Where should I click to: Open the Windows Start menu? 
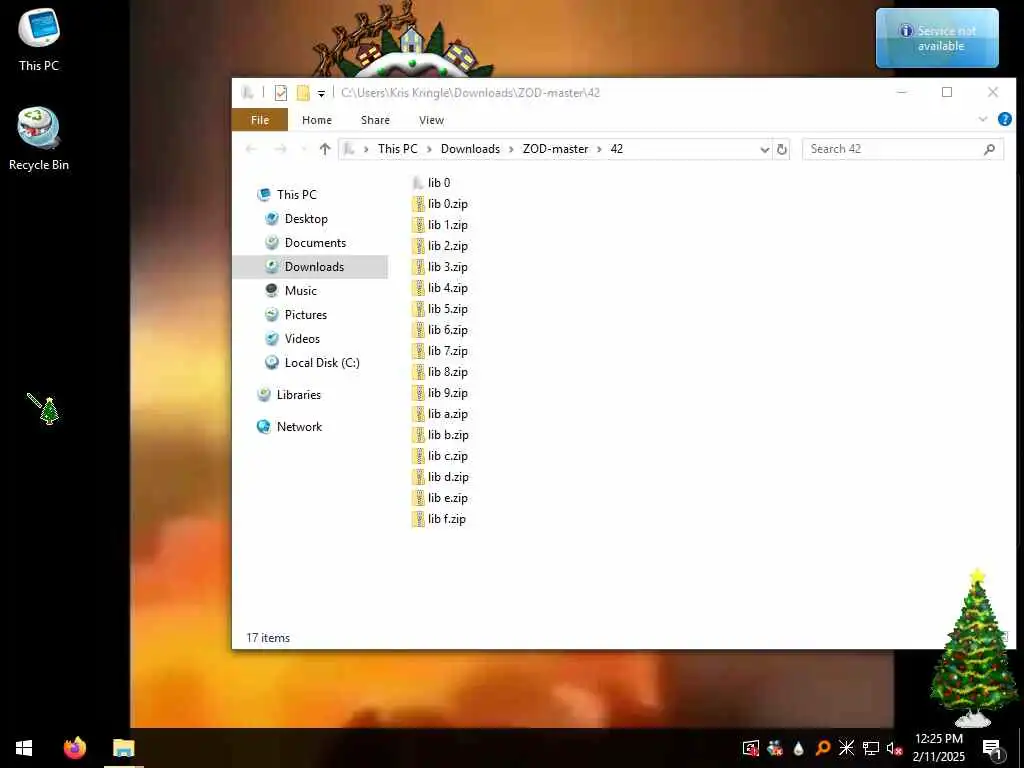pyautogui.click(x=24, y=748)
